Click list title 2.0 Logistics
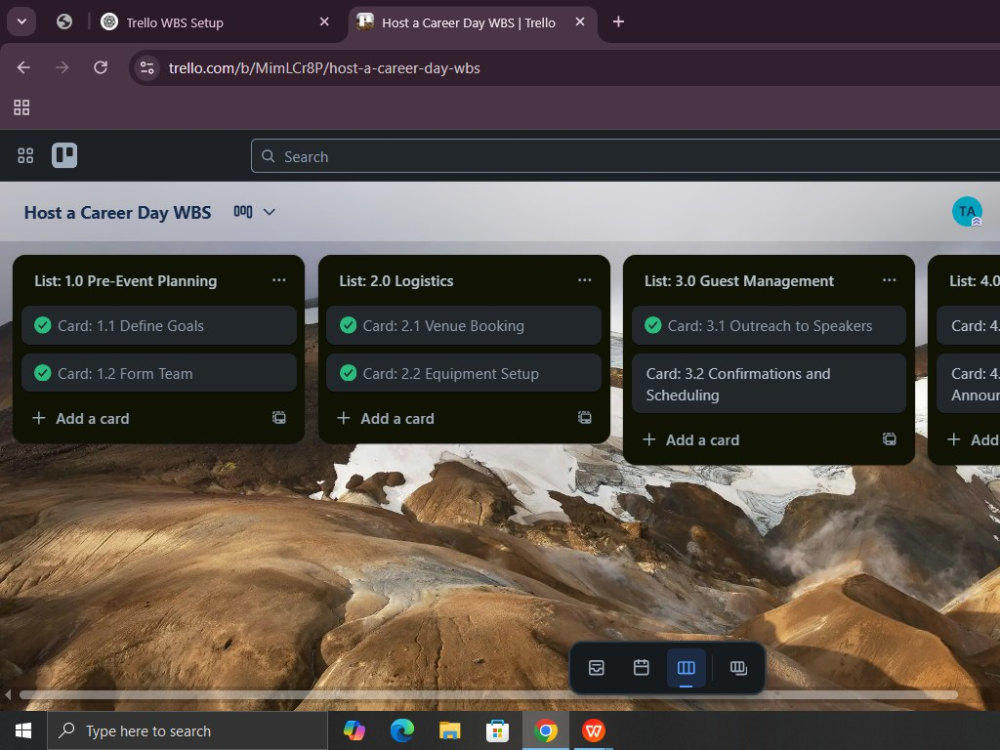The width and height of the screenshot is (1000, 750). 396,281
